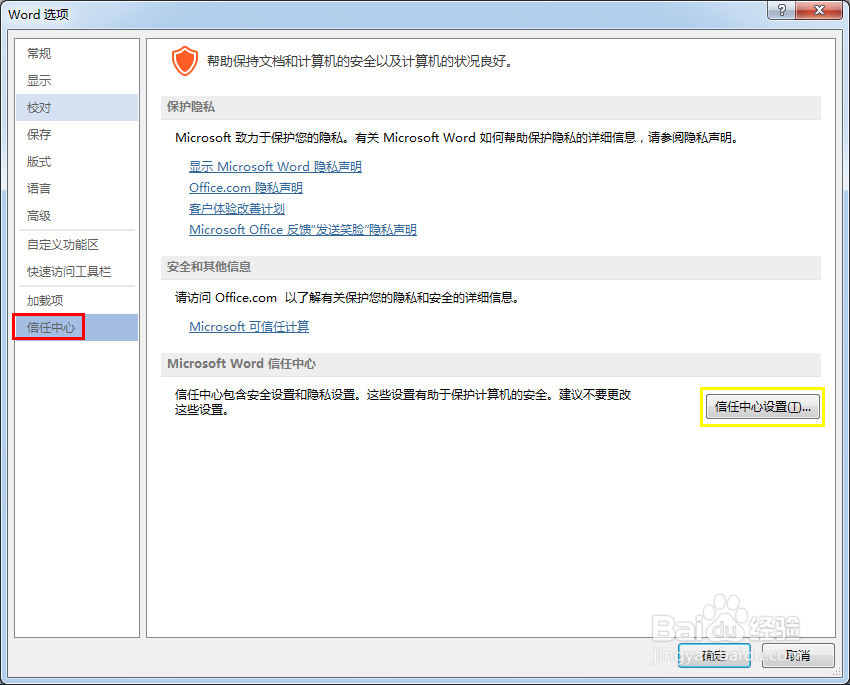Open the 客户体验改善计划 link

coord(236,209)
